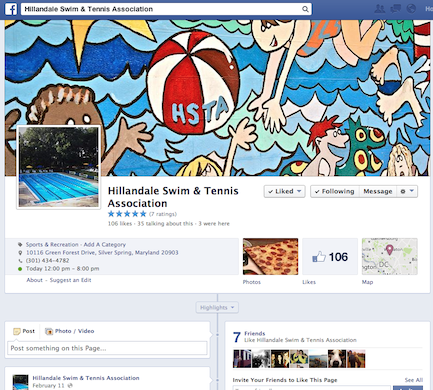Image resolution: width=433 pixels, height=390 pixels.
Task: Toggle the Following button
Action: (335, 191)
